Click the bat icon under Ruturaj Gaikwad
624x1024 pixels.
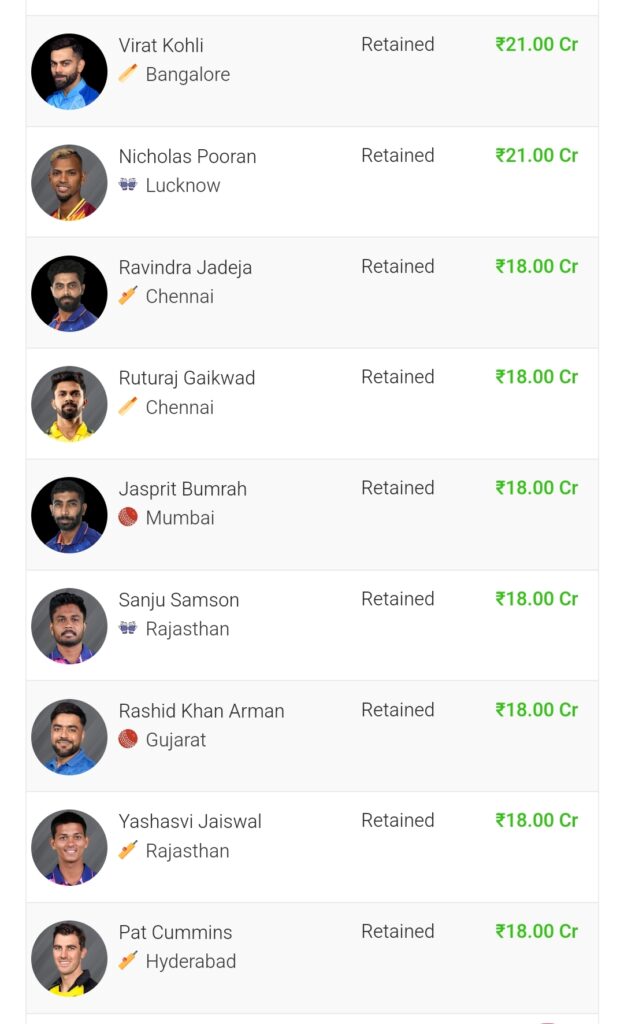click(128, 406)
